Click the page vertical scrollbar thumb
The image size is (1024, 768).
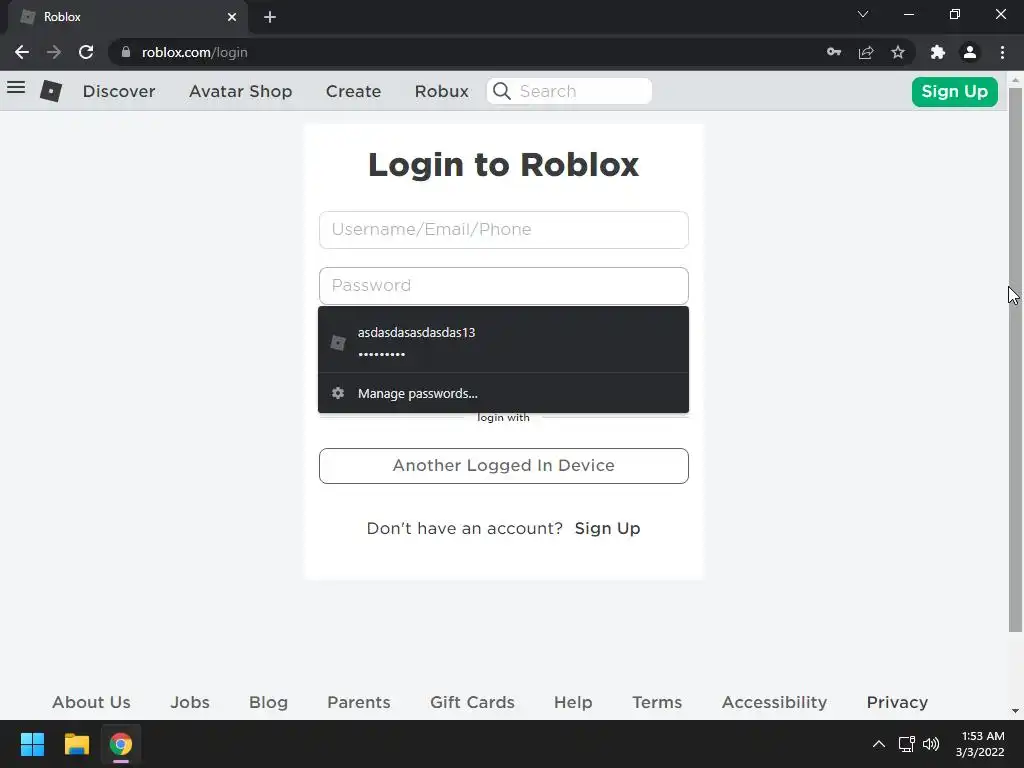click(1015, 359)
